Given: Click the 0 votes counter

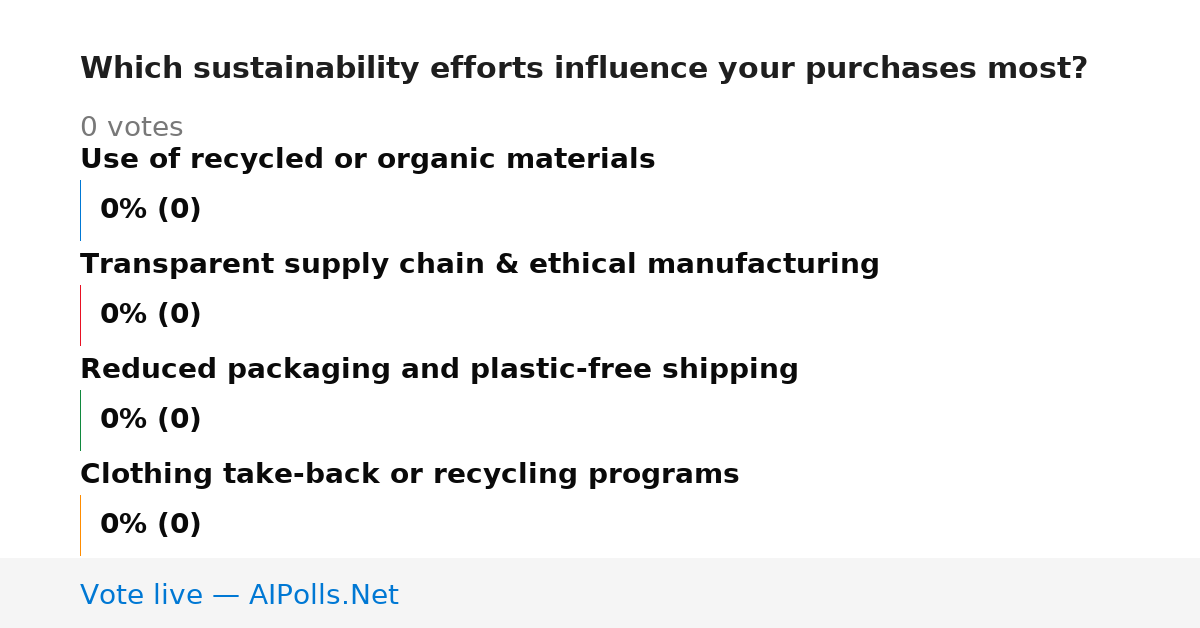Looking at the screenshot, I should (x=132, y=128).
